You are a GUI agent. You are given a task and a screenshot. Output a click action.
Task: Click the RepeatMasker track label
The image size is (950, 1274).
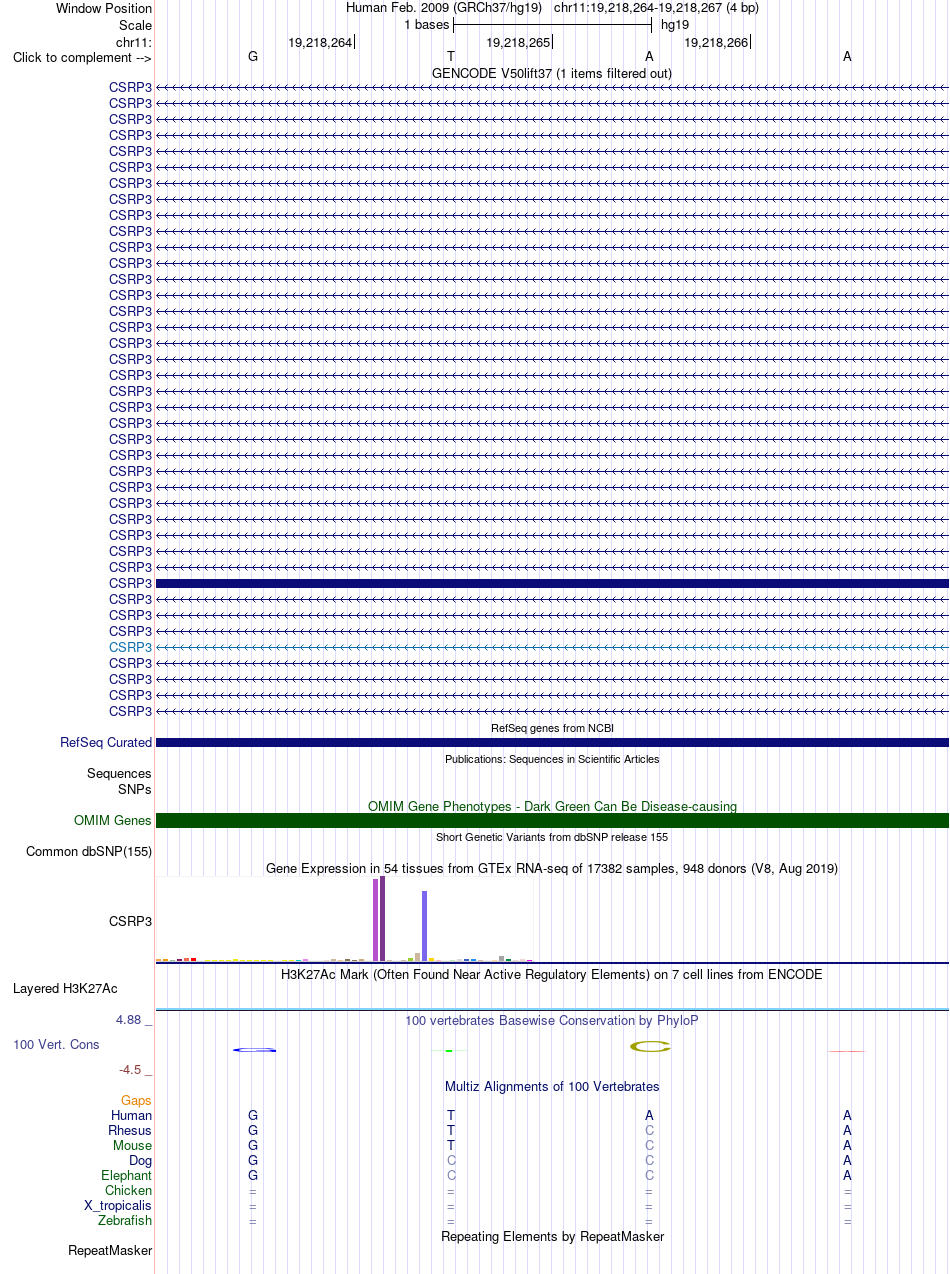110,1250
